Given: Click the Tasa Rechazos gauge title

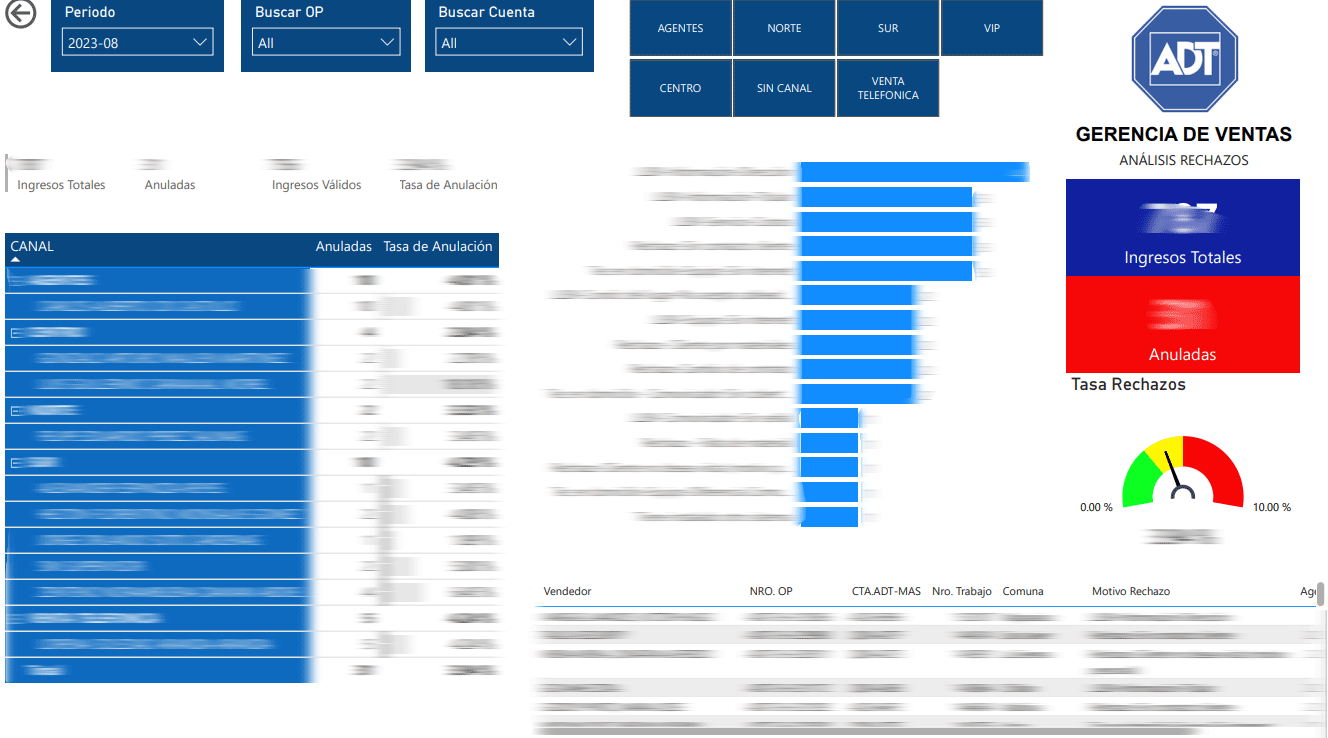Looking at the screenshot, I should 1128,384.
